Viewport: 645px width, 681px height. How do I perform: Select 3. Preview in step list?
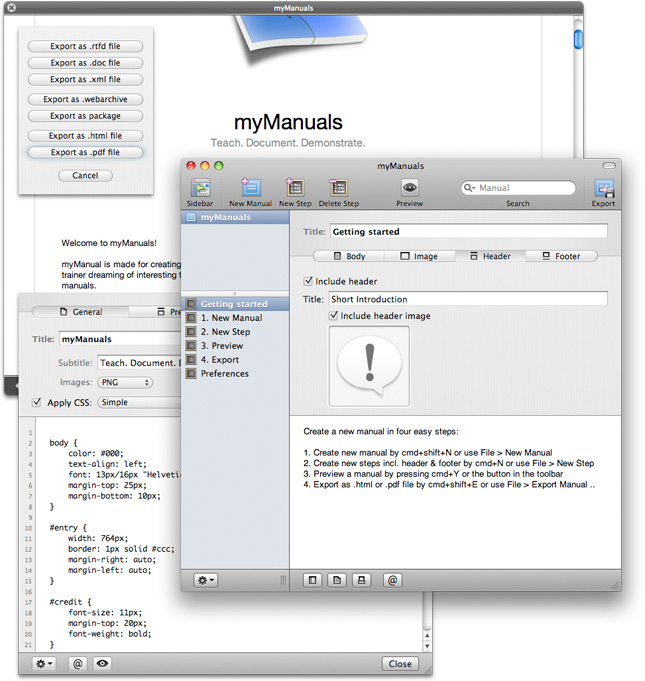tap(235, 345)
